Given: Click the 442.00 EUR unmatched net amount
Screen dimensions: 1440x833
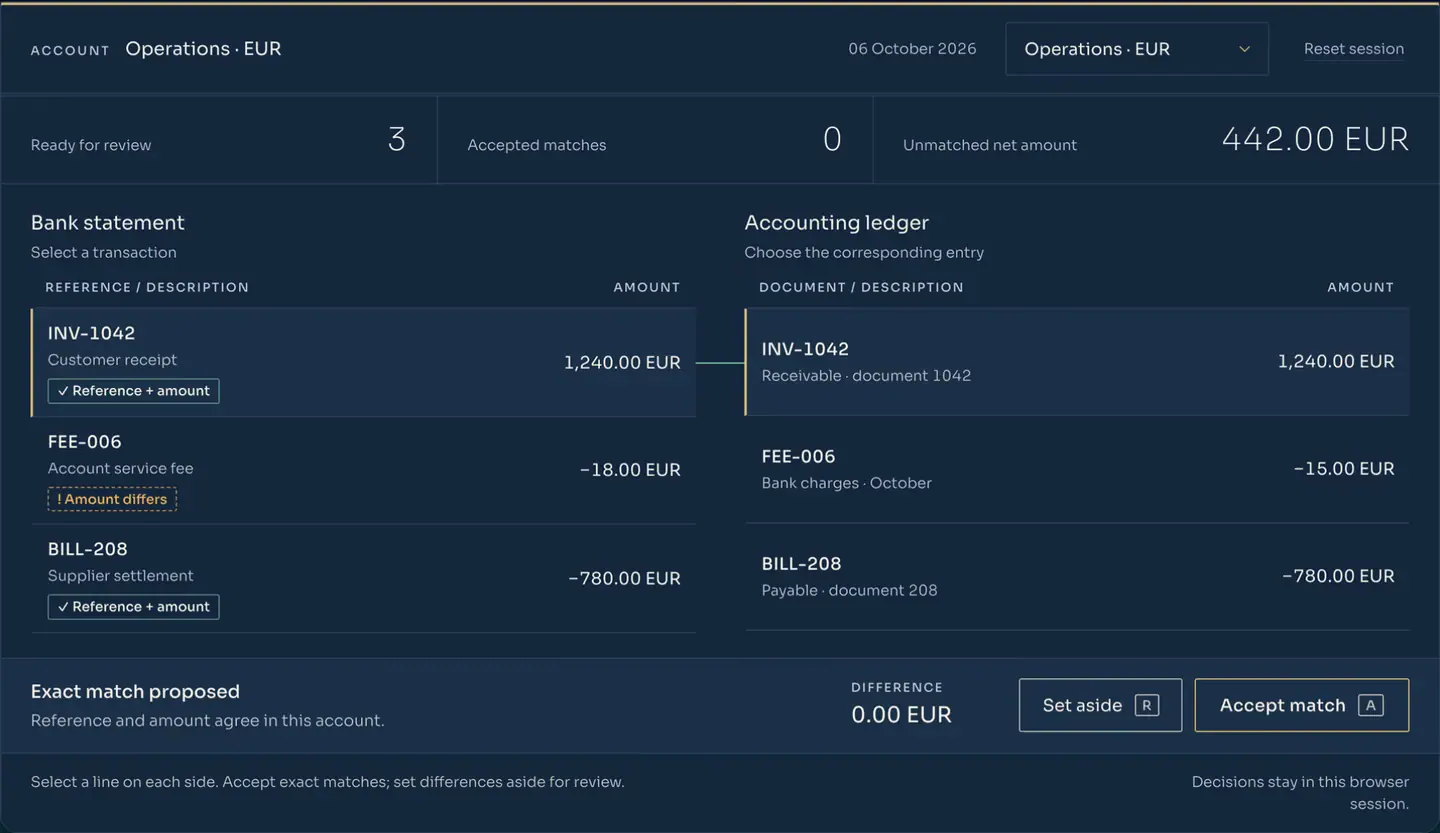Looking at the screenshot, I should tap(1315, 139).
